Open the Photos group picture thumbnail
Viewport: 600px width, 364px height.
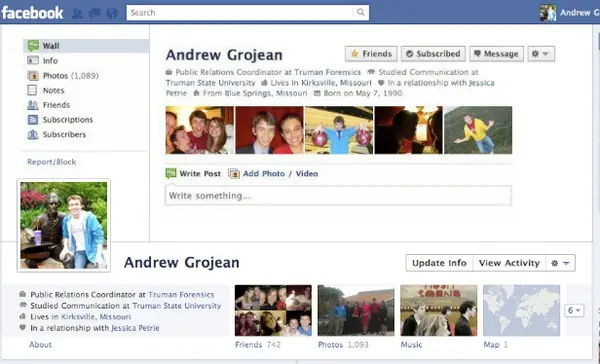tap(356, 310)
